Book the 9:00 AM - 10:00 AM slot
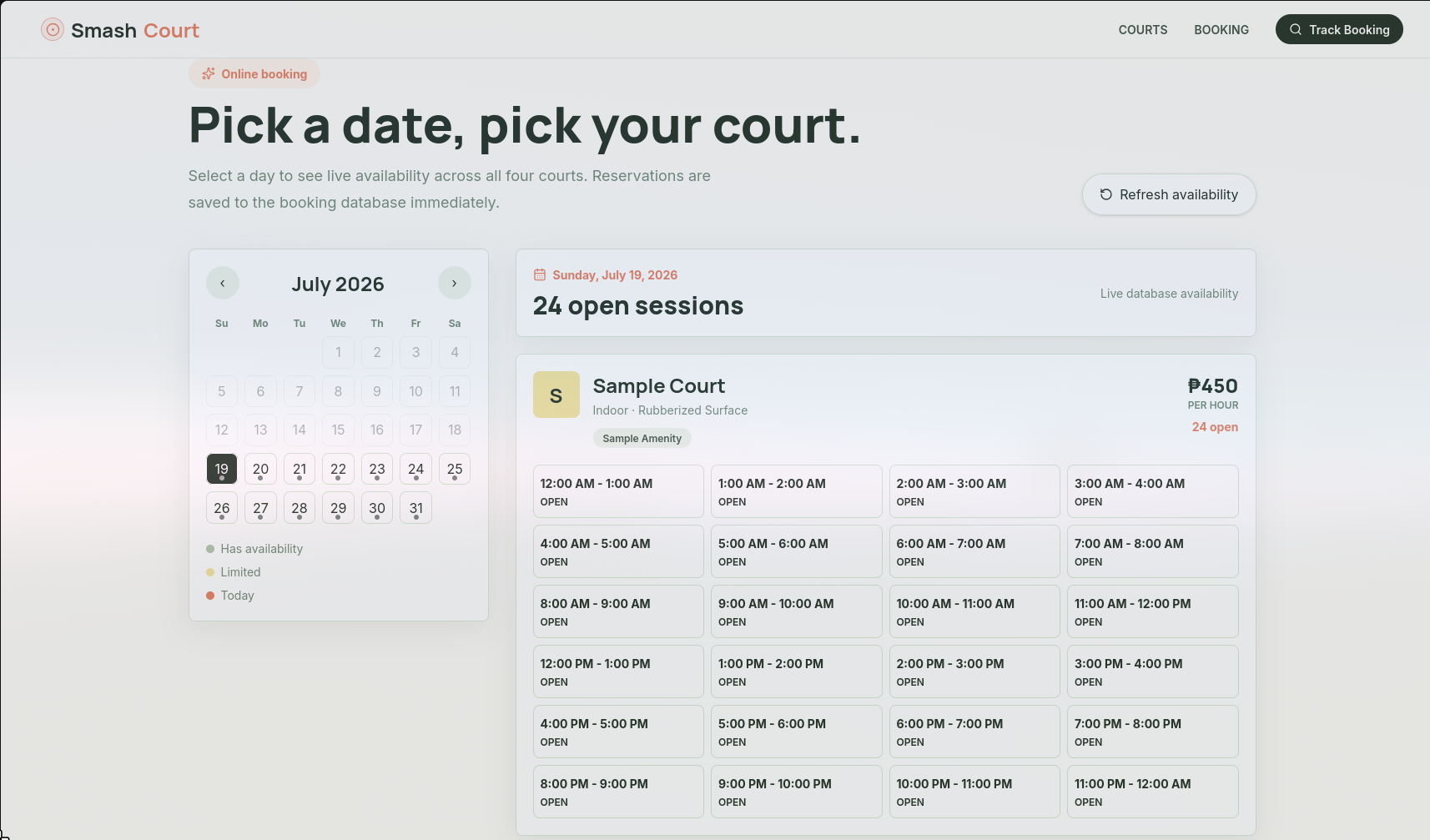This screenshot has height=840, width=1430. pyautogui.click(x=797, y=611)
